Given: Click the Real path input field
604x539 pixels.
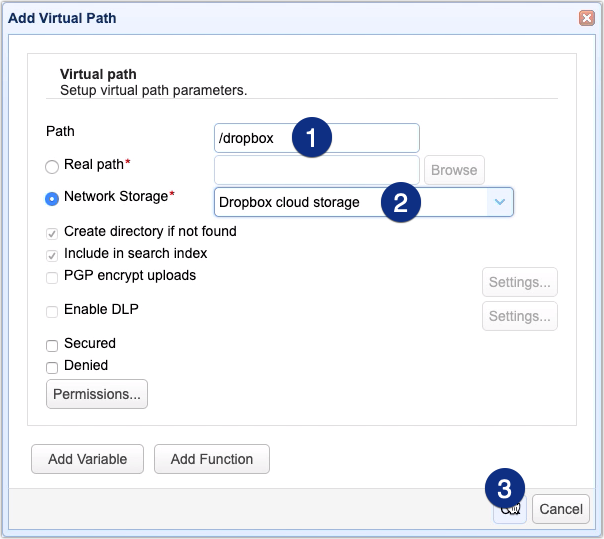Looking at the screenshot, I should [316, 170].
